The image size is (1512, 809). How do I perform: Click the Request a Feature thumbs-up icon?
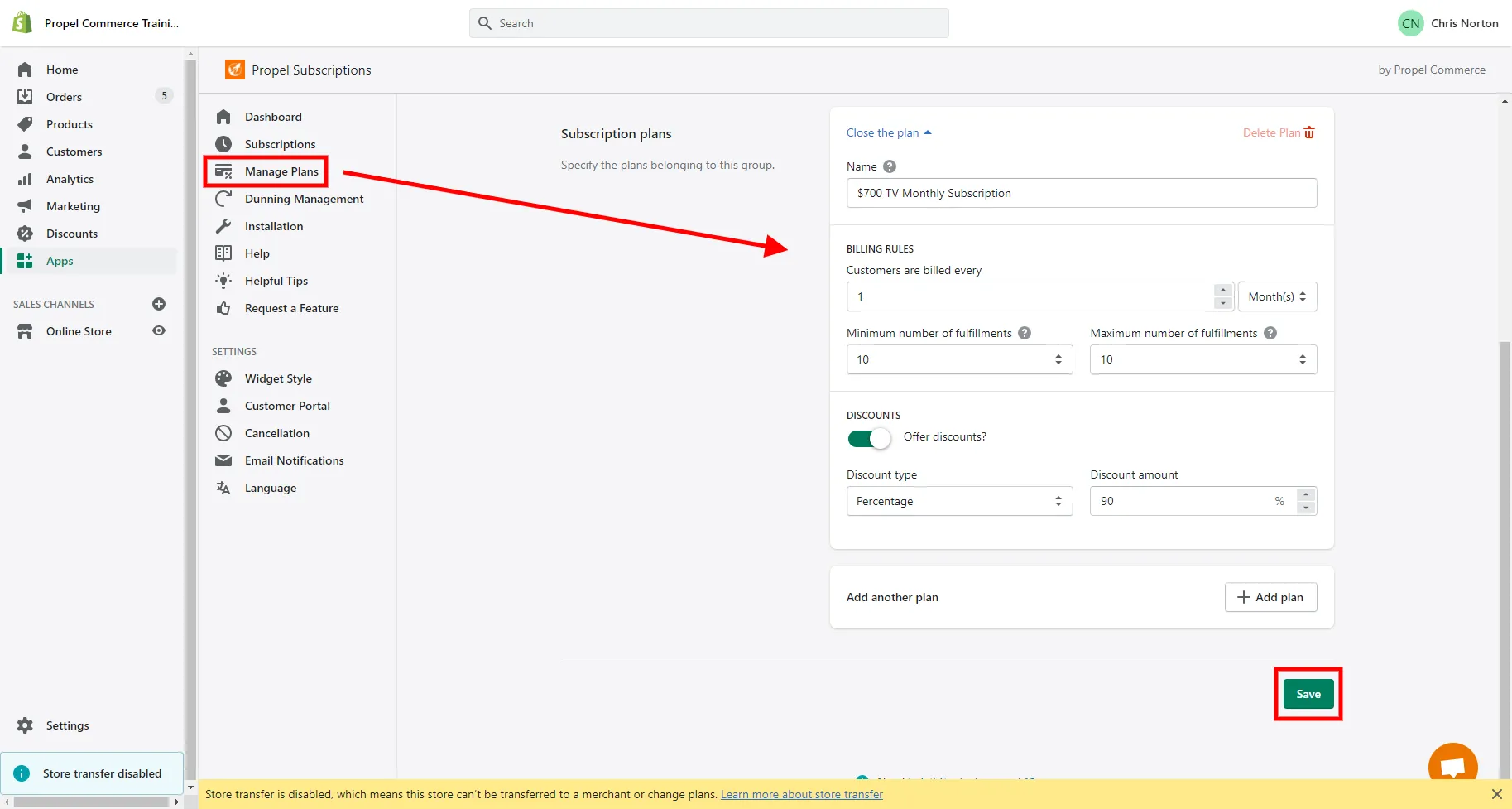(x=223, y=308)
